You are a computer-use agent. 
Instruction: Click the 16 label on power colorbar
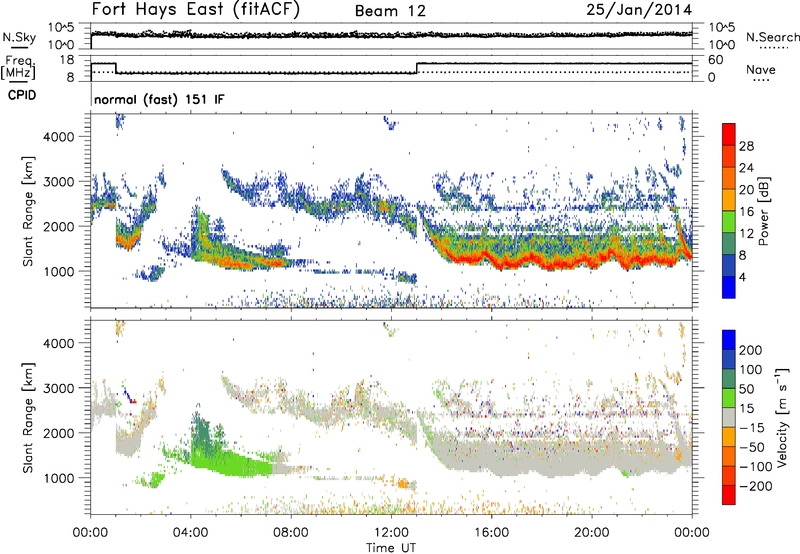click(x=746, y=212)
